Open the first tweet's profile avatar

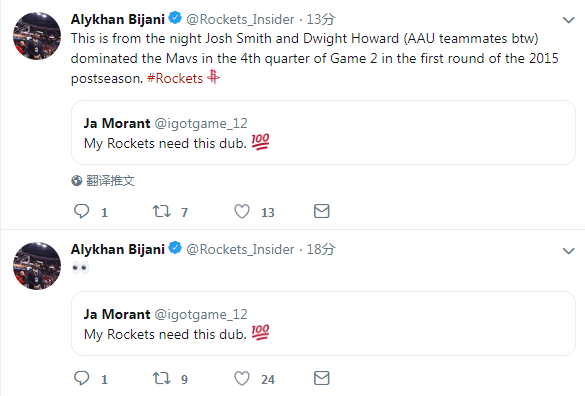click(37, 36)
